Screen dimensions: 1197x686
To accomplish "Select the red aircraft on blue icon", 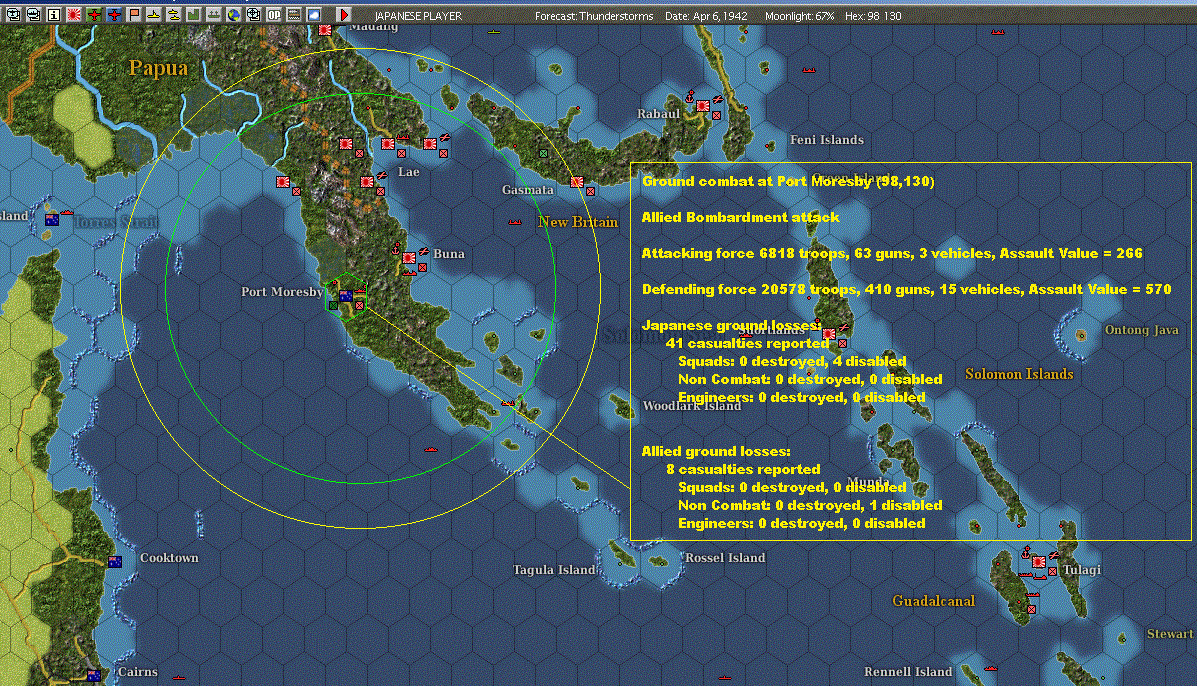I will pos(114,14).
